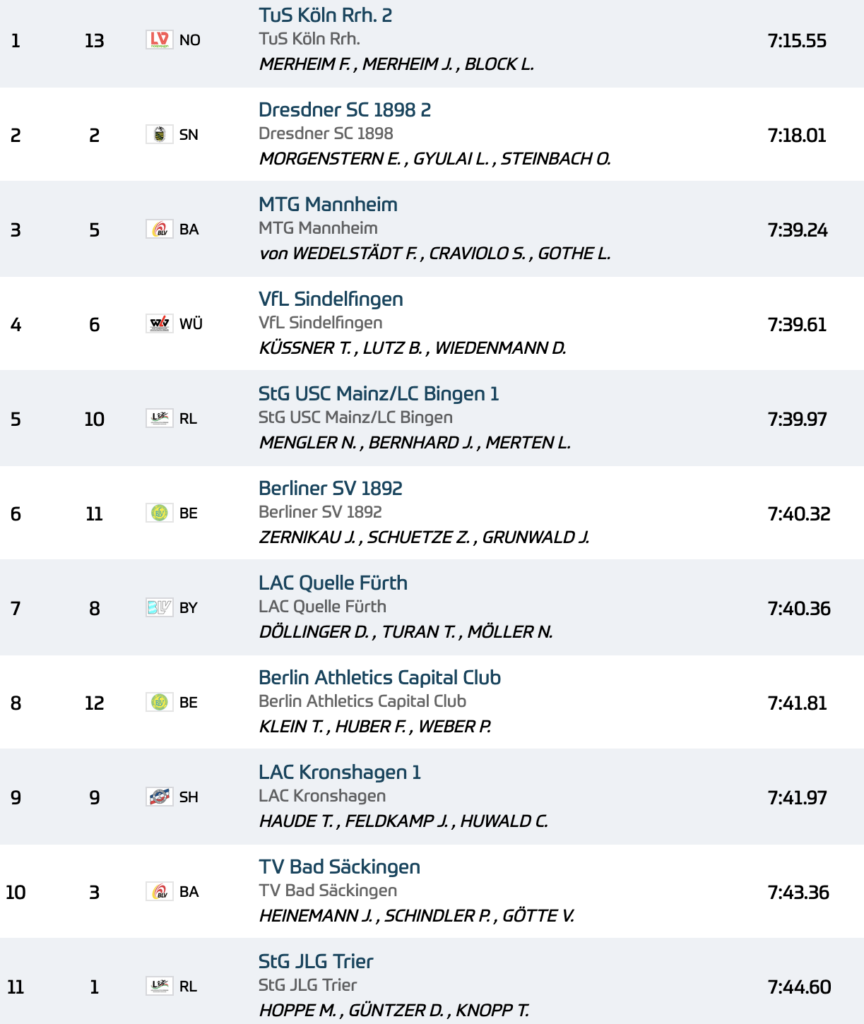Select the 7:15.55 winning time result
This screenshot has width=864, height=1024.
point(797,40)
